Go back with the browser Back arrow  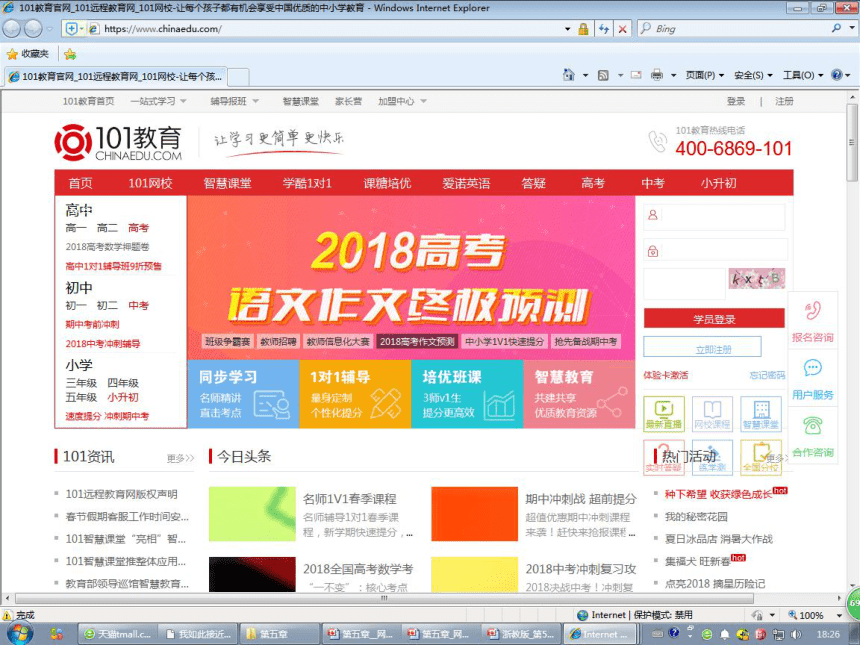[x=12, y=29]
